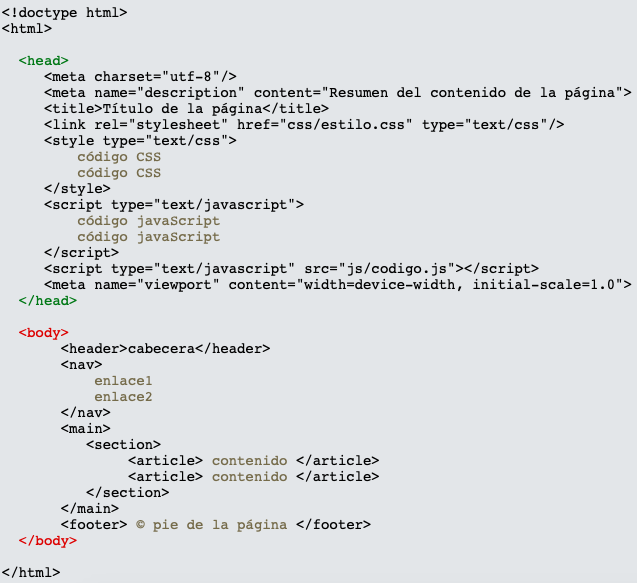Select the header cabecera line

[x=165, y=349]
